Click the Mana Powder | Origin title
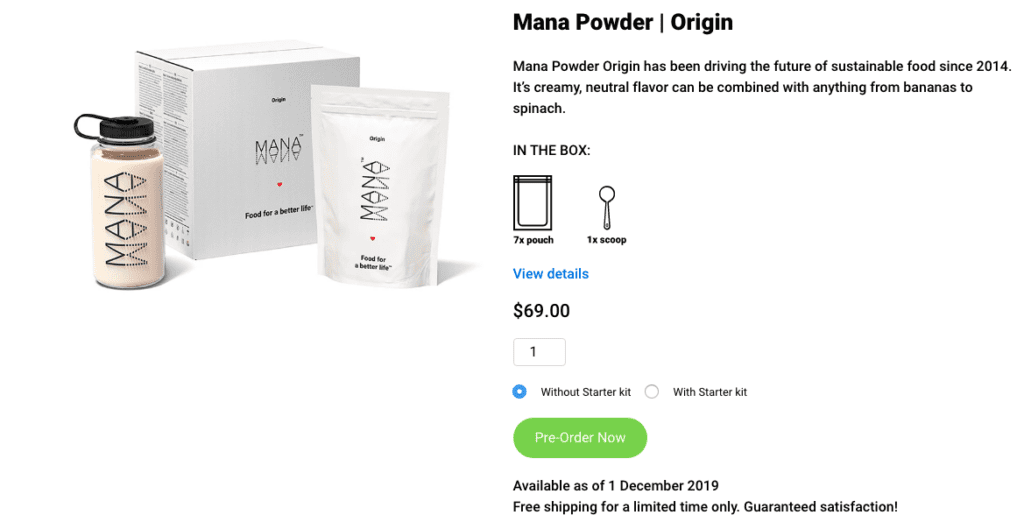 622,22
